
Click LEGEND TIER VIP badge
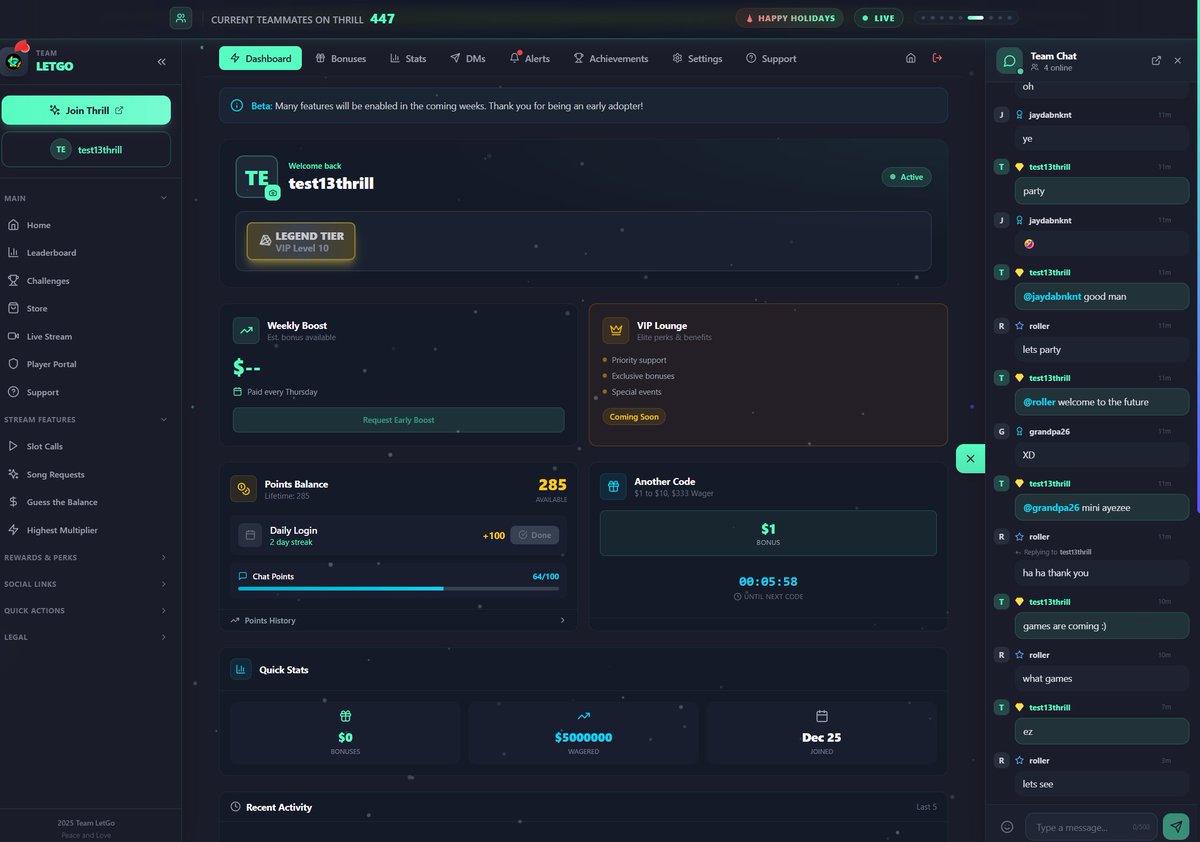[301, 241]
